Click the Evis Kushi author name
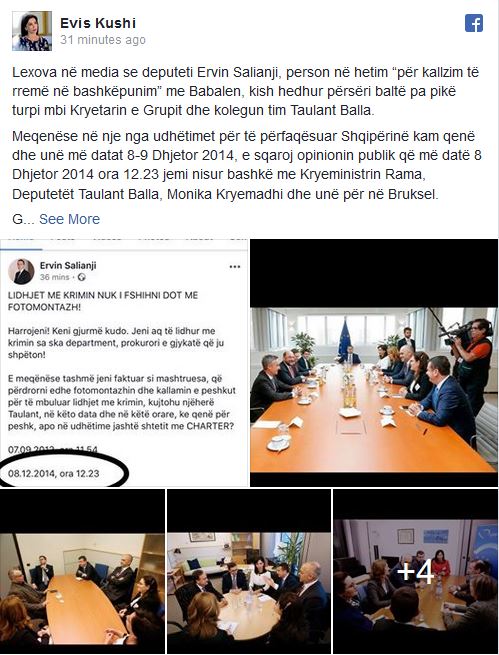 coord(98,23)
